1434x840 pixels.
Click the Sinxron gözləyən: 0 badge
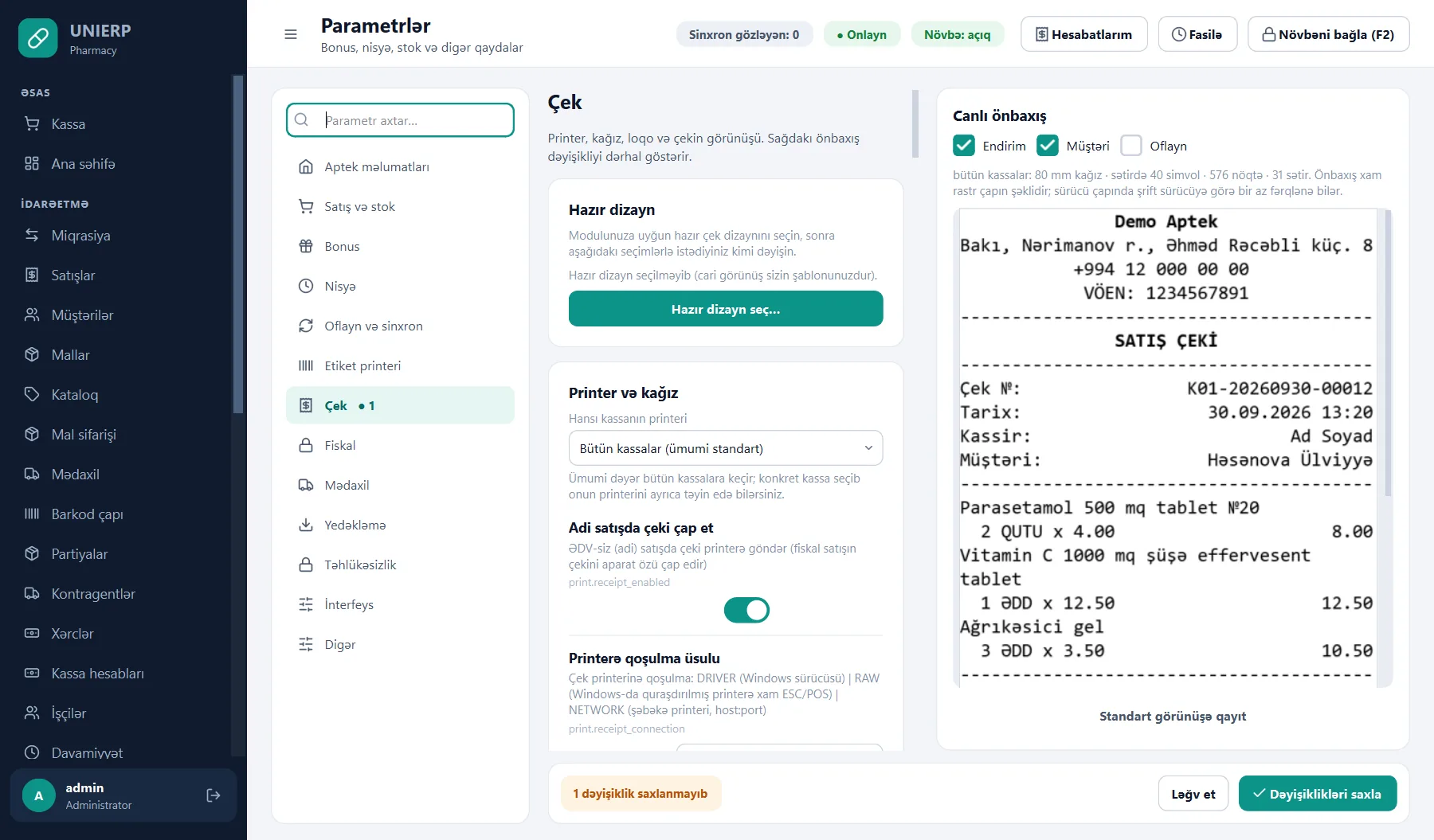[x=744, y=34]
